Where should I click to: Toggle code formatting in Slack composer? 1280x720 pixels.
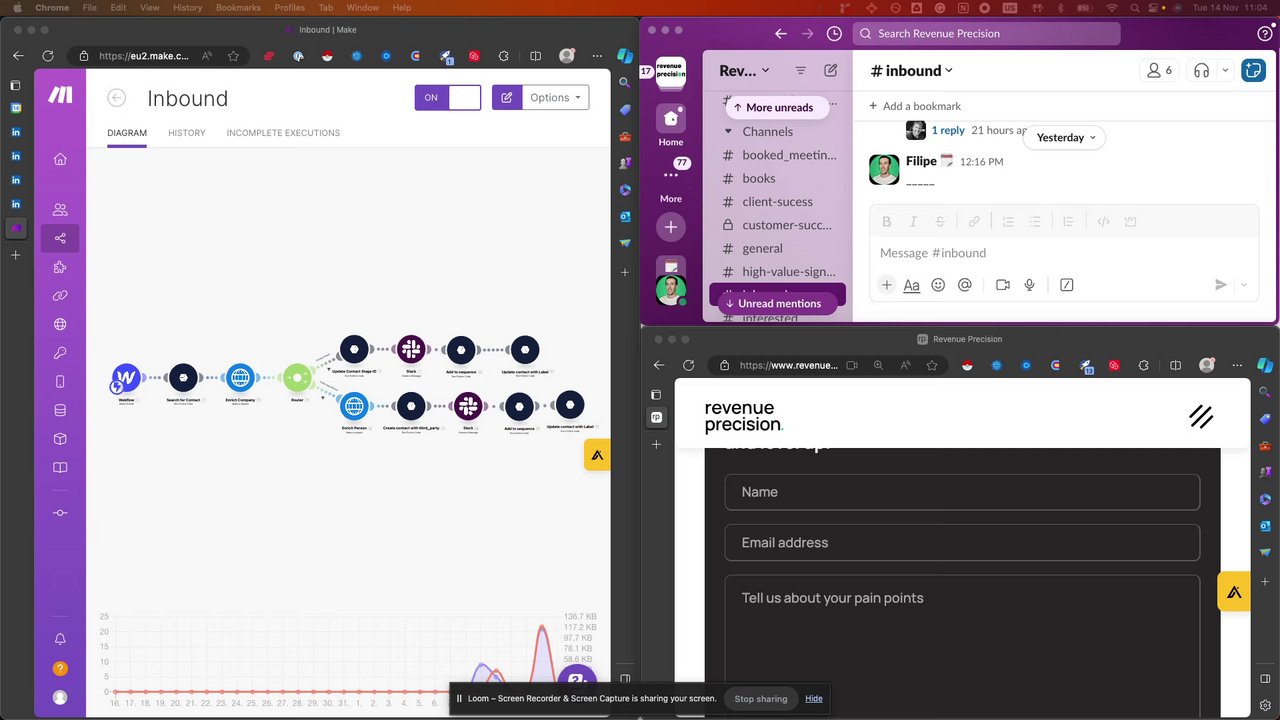pyautogui.click(x=1104, y=222)
